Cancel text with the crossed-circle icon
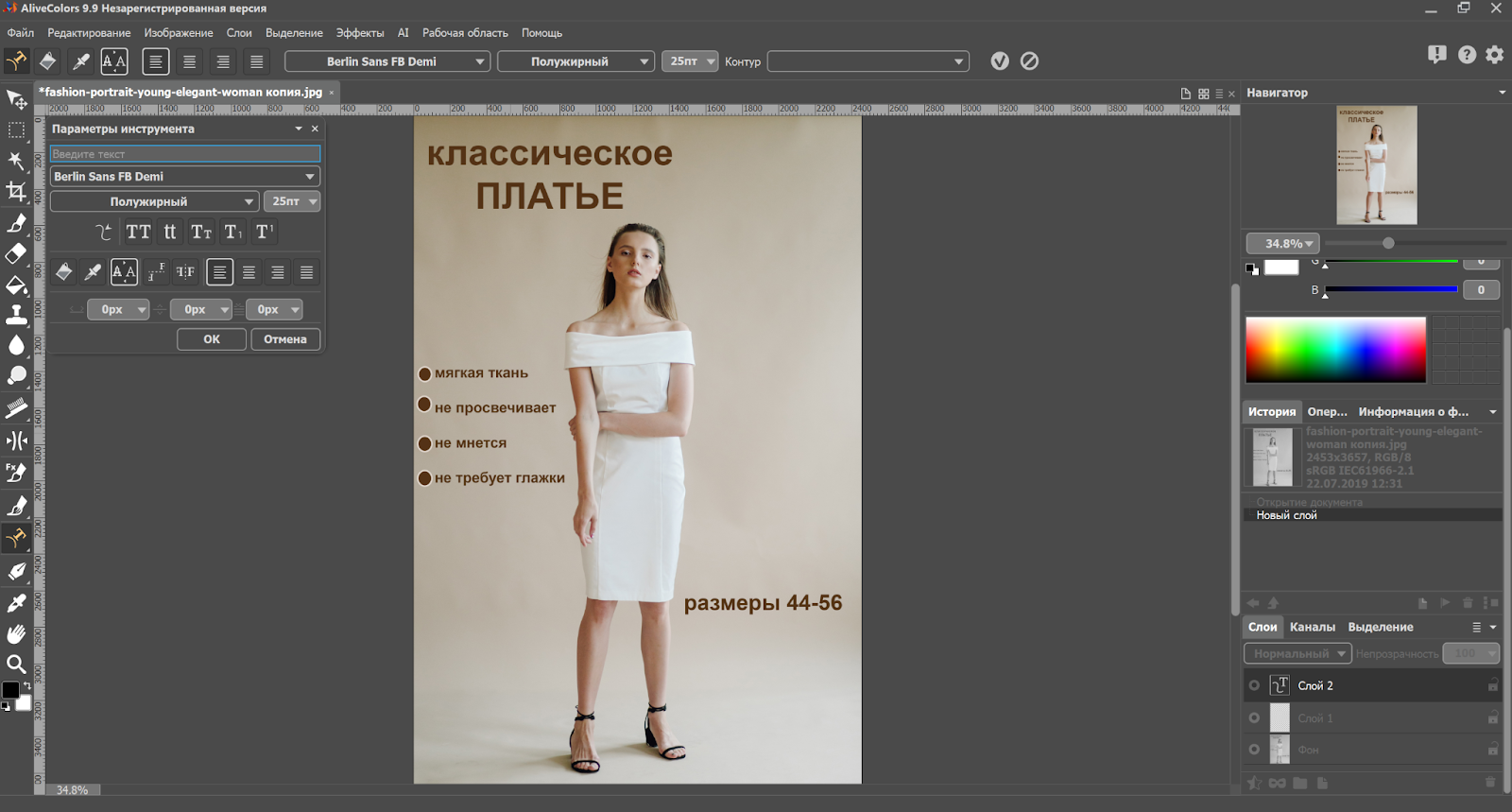Viewport: 1512px width, 812px height. pyautogui.click(x=1030, y=61)
